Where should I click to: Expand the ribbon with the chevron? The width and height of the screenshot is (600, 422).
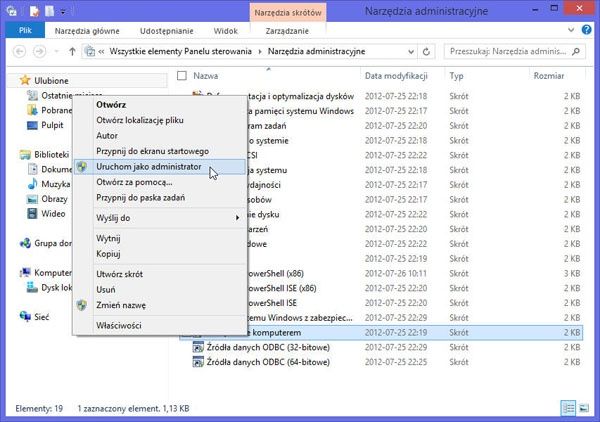(x=571, y=30)
